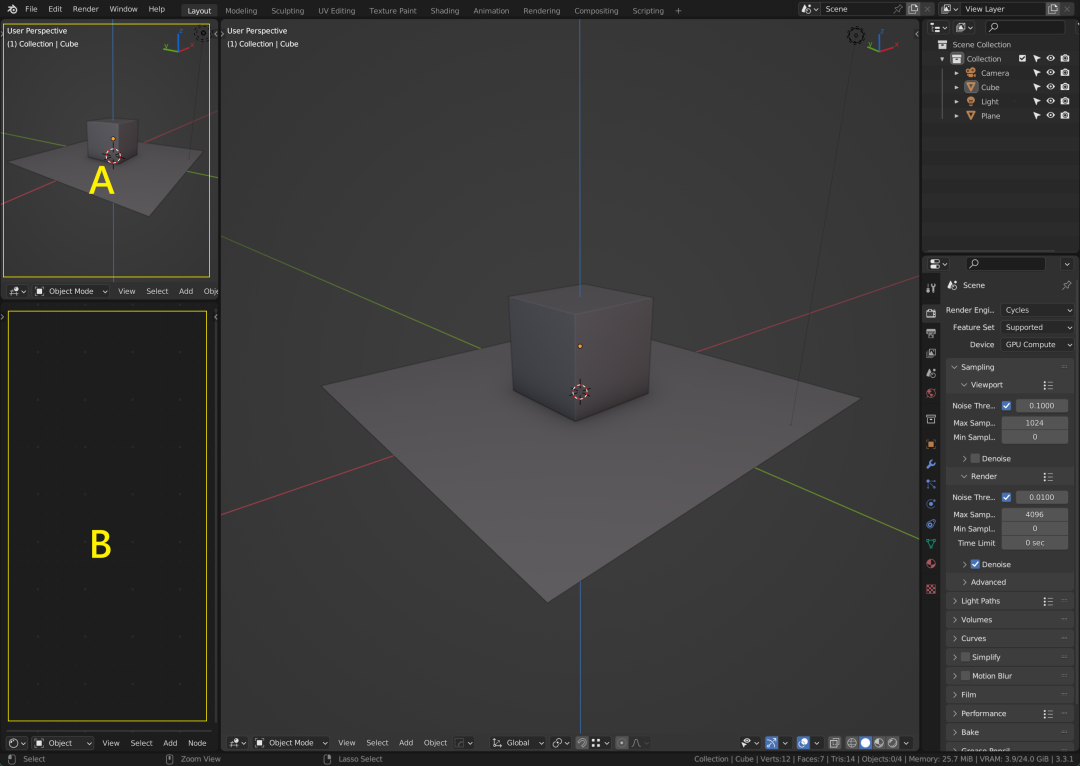
Task: Switch main viewport to wireframe shading
Action: point(852,743)
